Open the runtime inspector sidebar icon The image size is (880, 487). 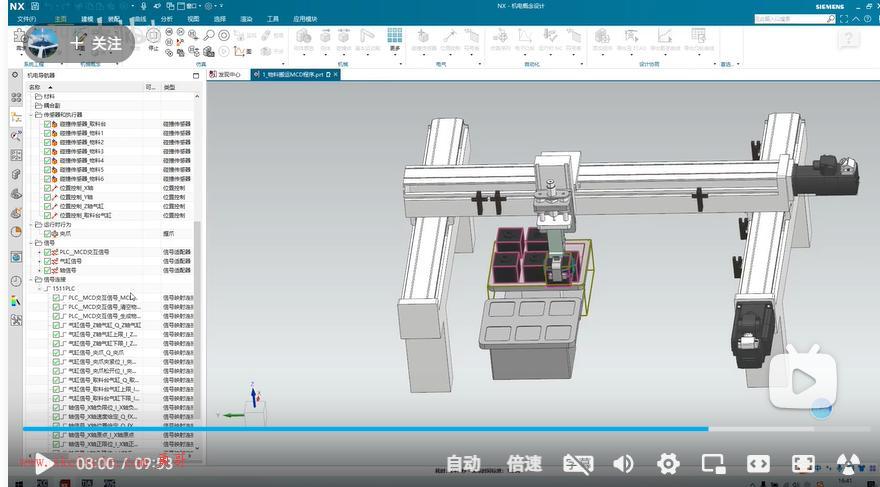16,135
